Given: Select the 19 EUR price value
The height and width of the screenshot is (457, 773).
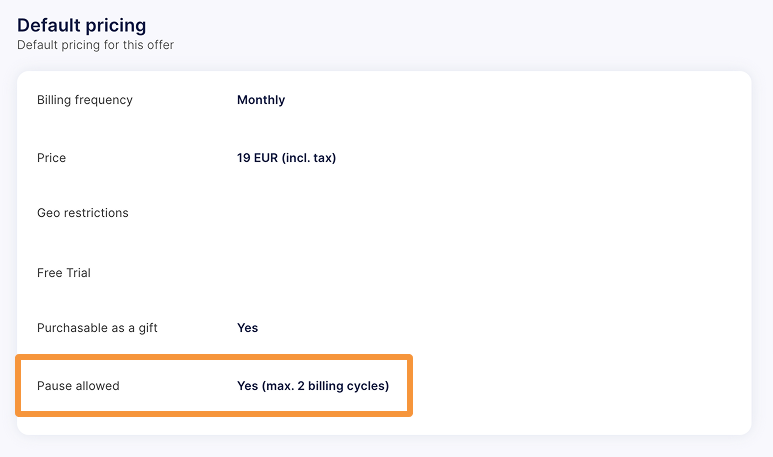Looking at the screenshot, I should [257, 158].
